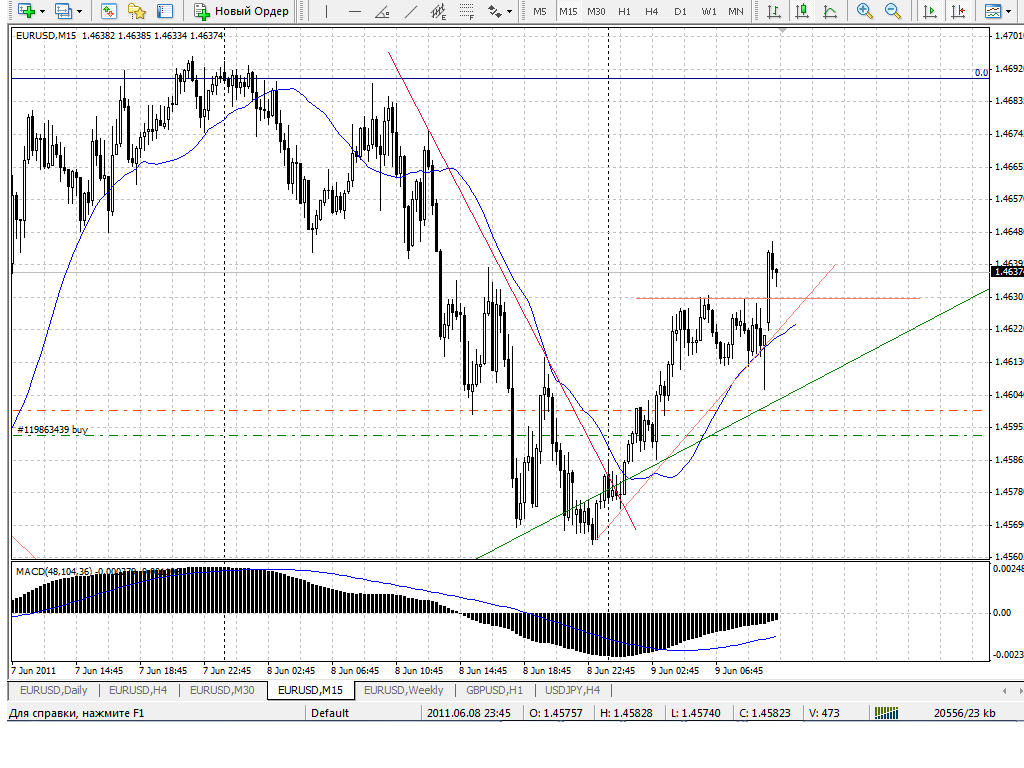Toggle candlestick chart mode
The image size is (1024, 768).
coord(802,11)
